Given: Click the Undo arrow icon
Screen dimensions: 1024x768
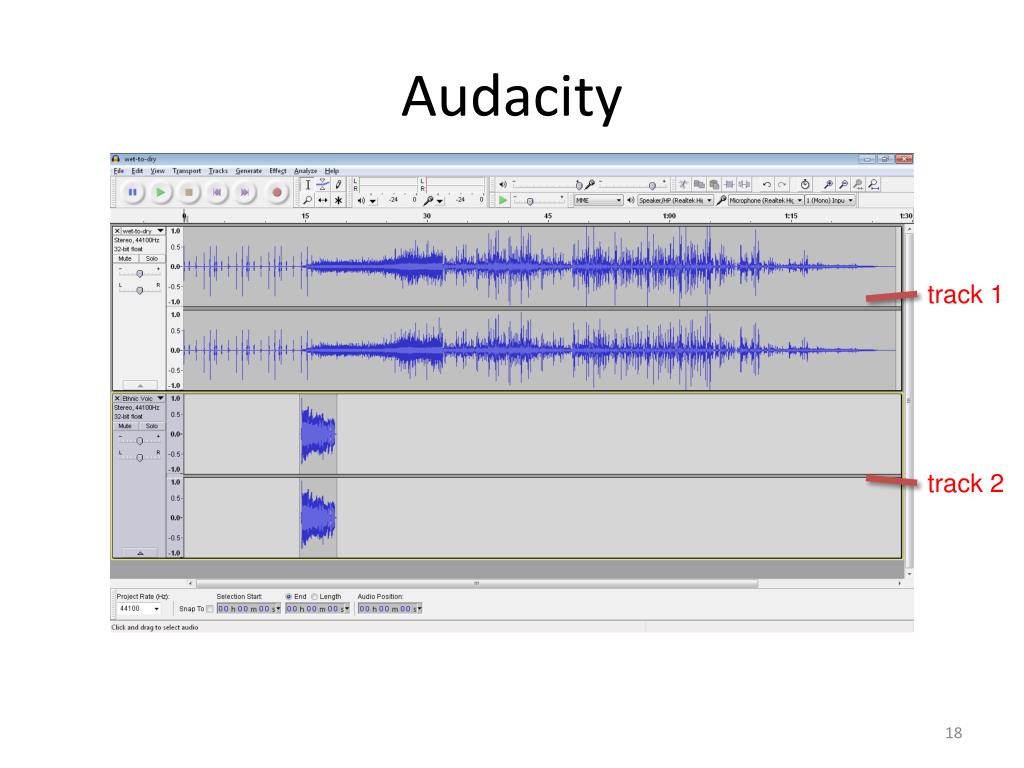Looking at the screenshot, I should click(x=767, y=185).
